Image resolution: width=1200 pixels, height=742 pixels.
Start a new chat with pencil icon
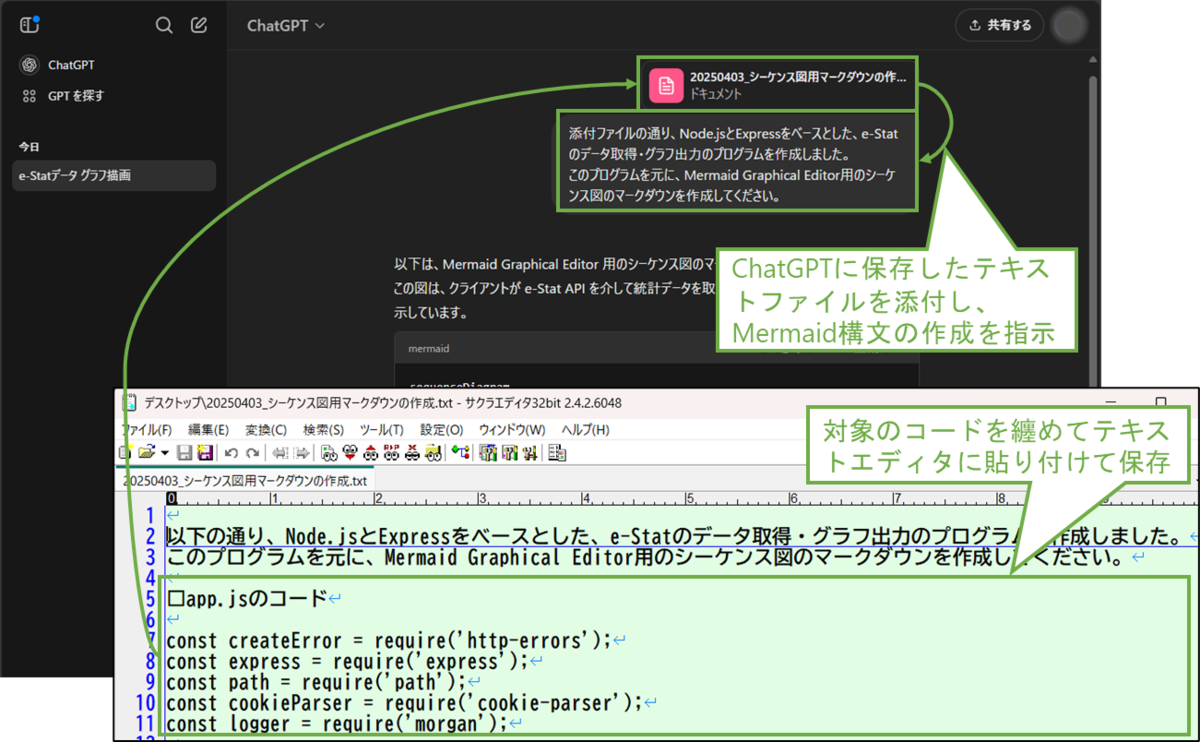(199, 26)
